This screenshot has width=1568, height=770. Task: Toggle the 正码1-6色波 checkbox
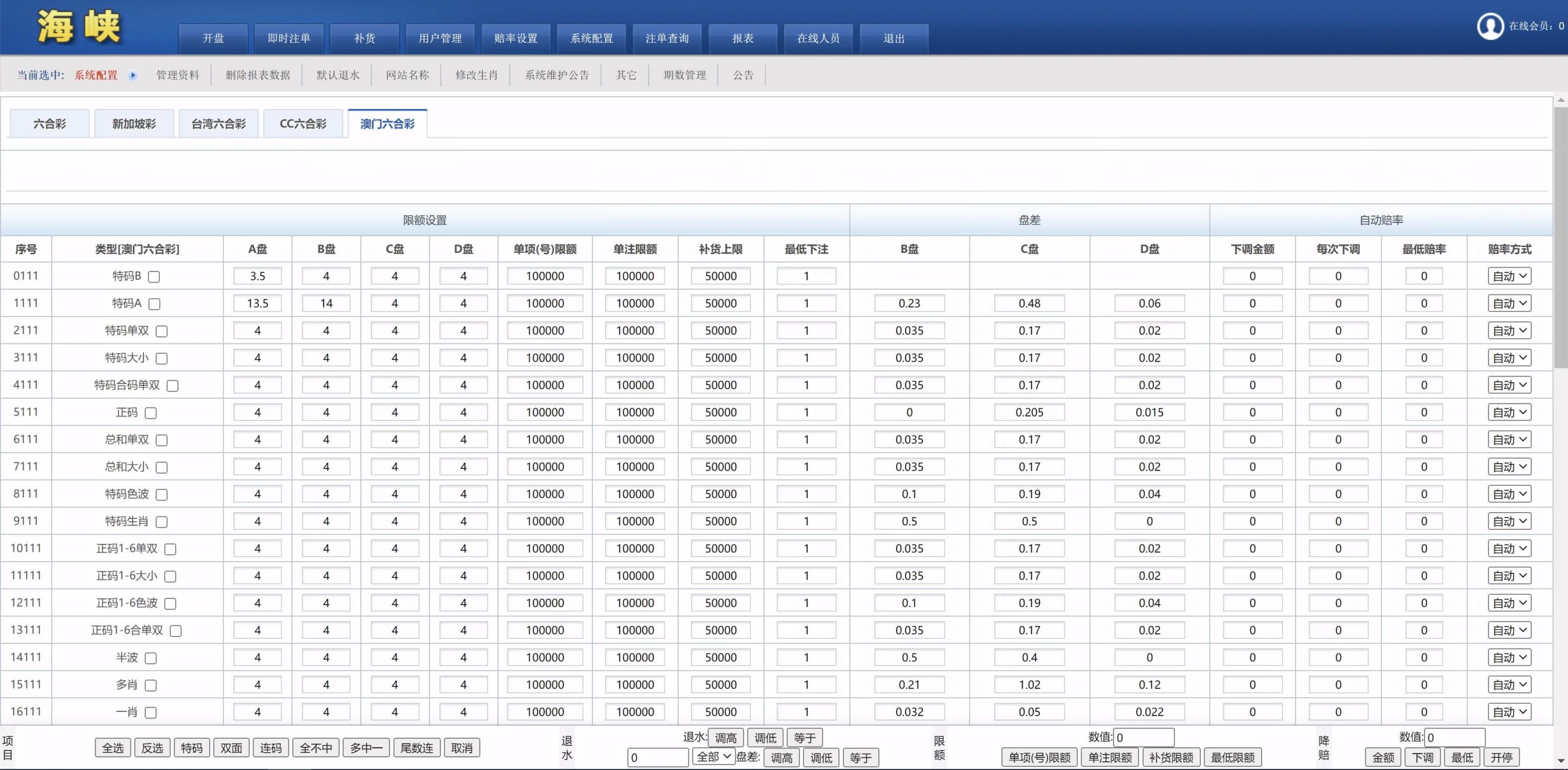(170, 603)
